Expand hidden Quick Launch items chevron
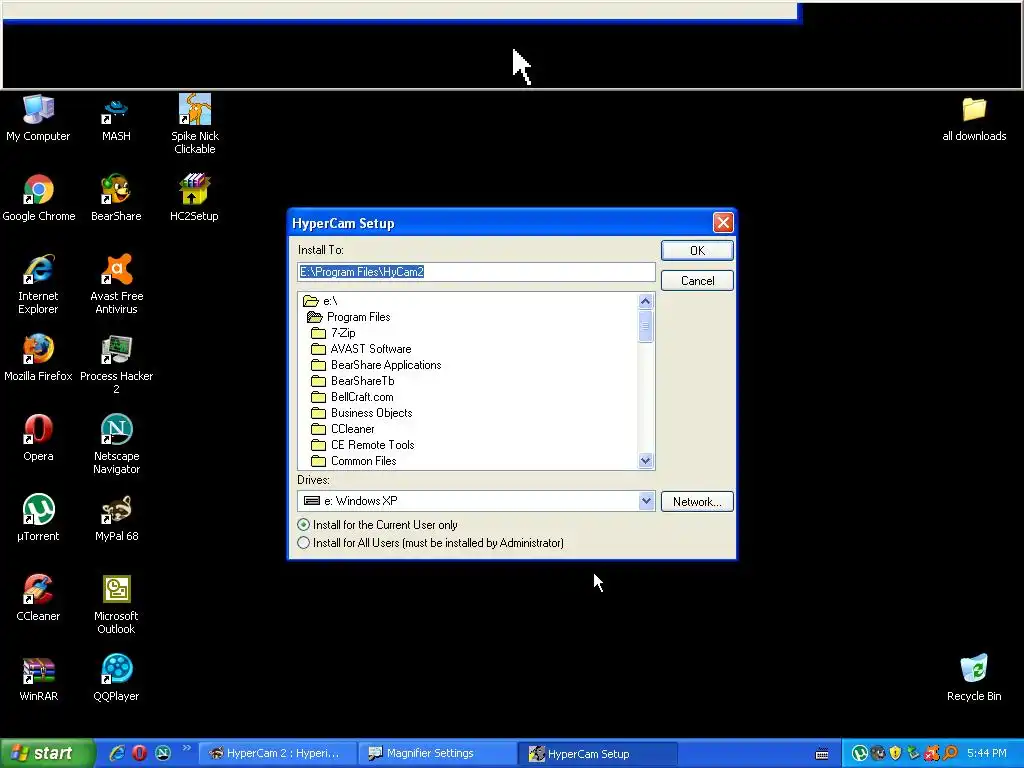This screenshot has height=768, width=1024. [187, 748]
